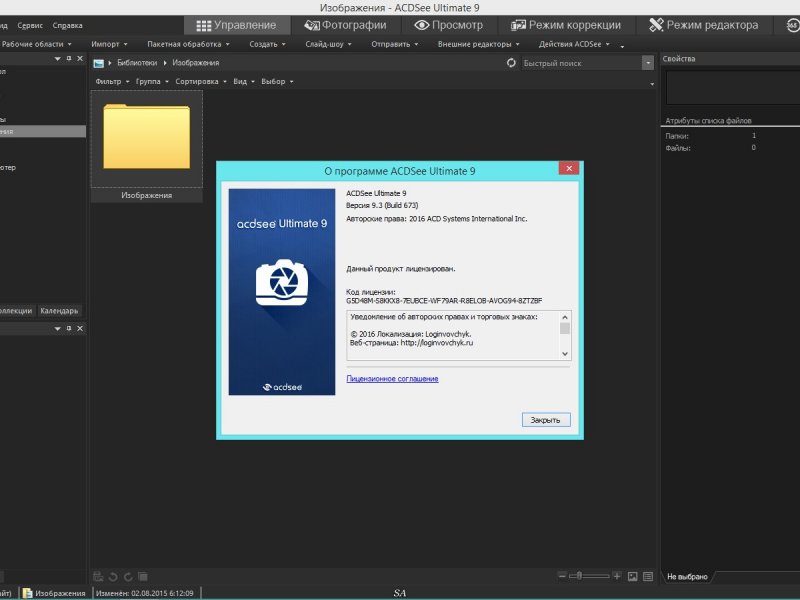
Task: Open the Справка menu
Action: coord(67,26)
